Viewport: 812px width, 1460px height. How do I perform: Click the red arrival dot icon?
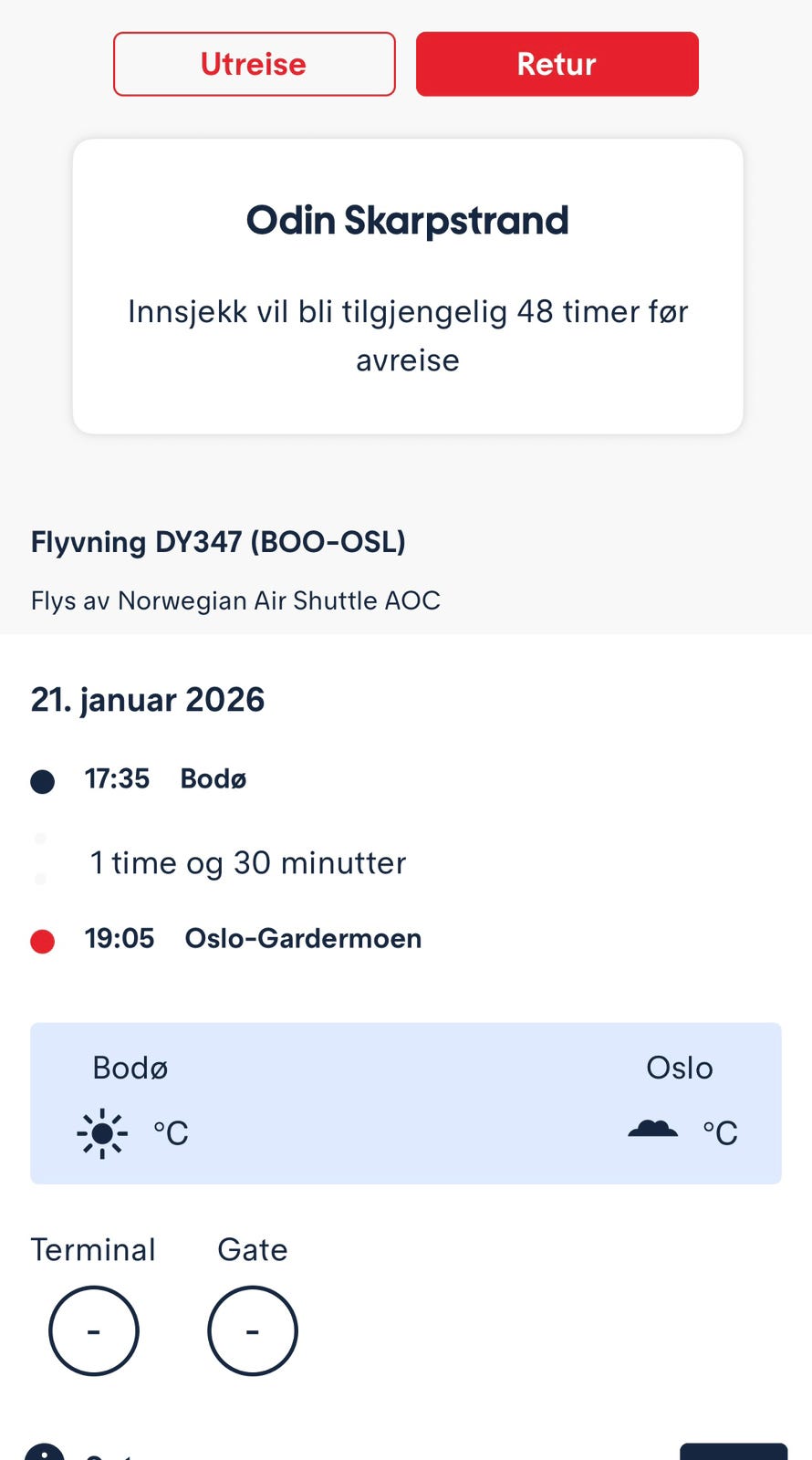pyautogui.click(x=43, y=941)
